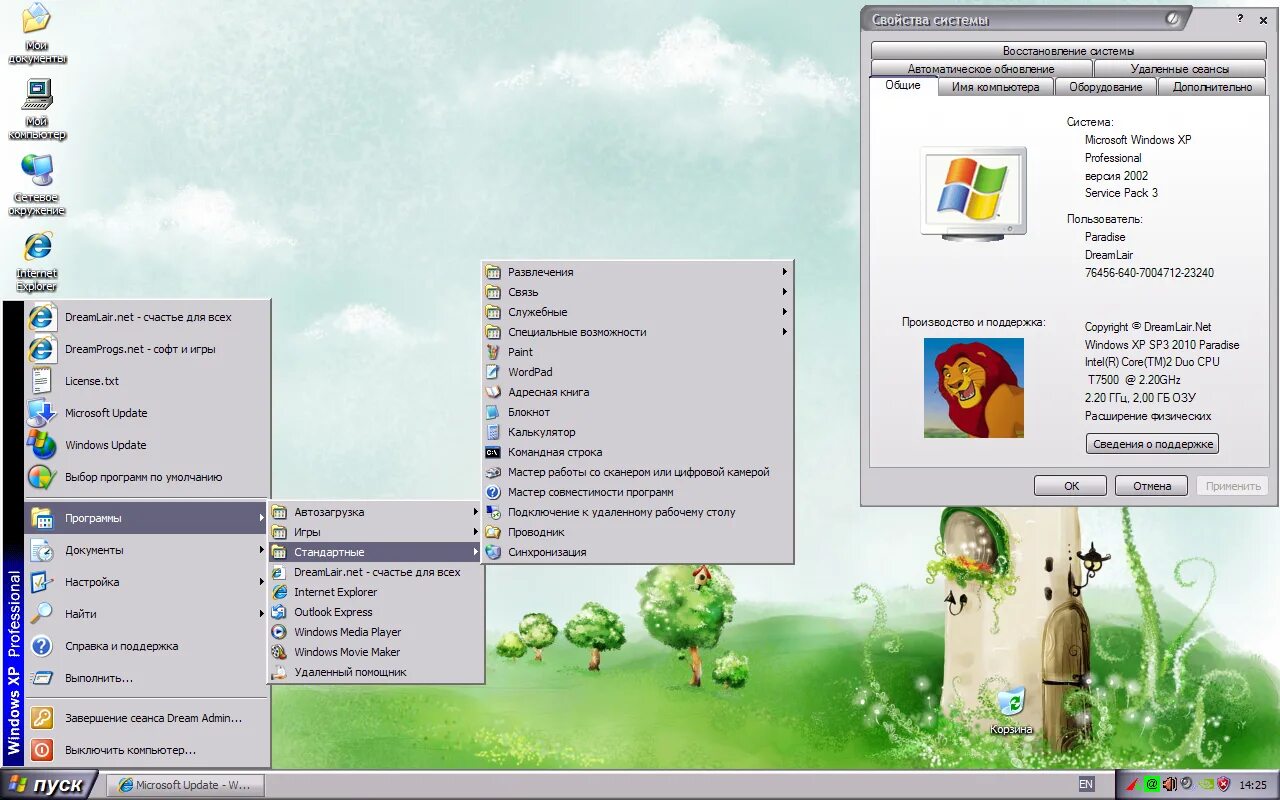1280x800 pixels.
Task: Select the Microsoft Update taskbar entry
Action: (x=185, y=785)
